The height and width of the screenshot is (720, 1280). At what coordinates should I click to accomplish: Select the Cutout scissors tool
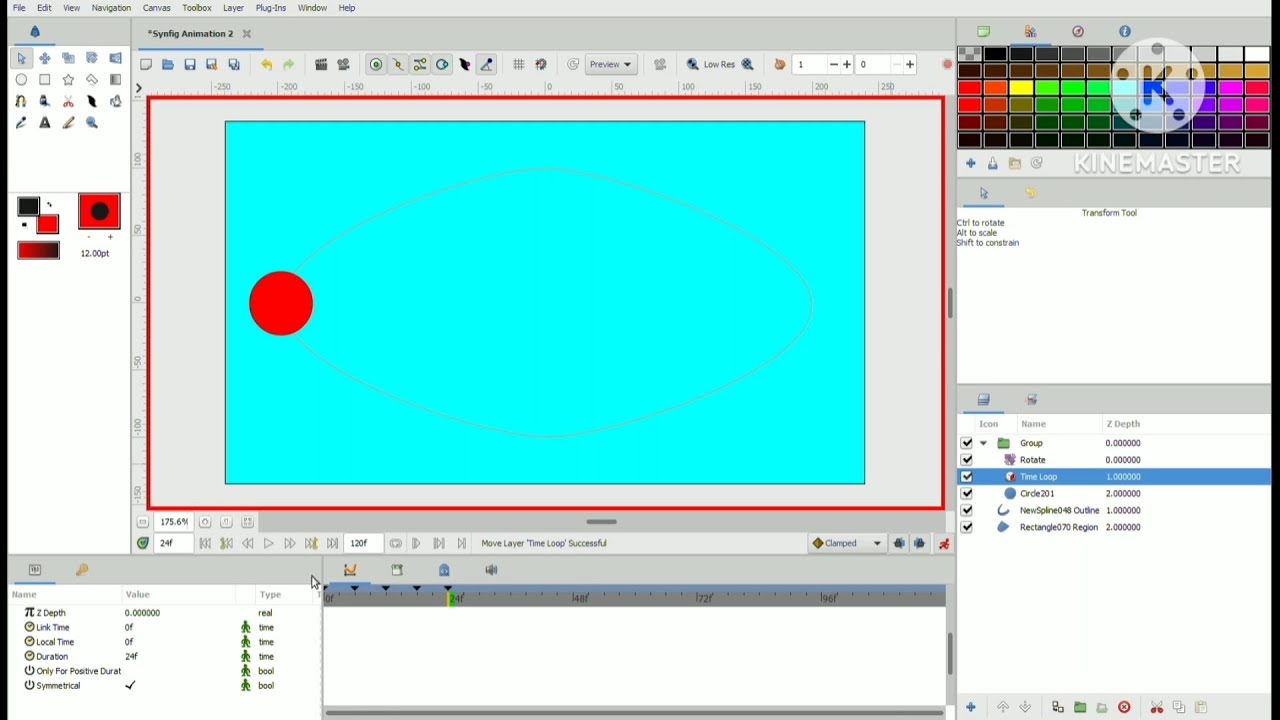pos(68,101)
